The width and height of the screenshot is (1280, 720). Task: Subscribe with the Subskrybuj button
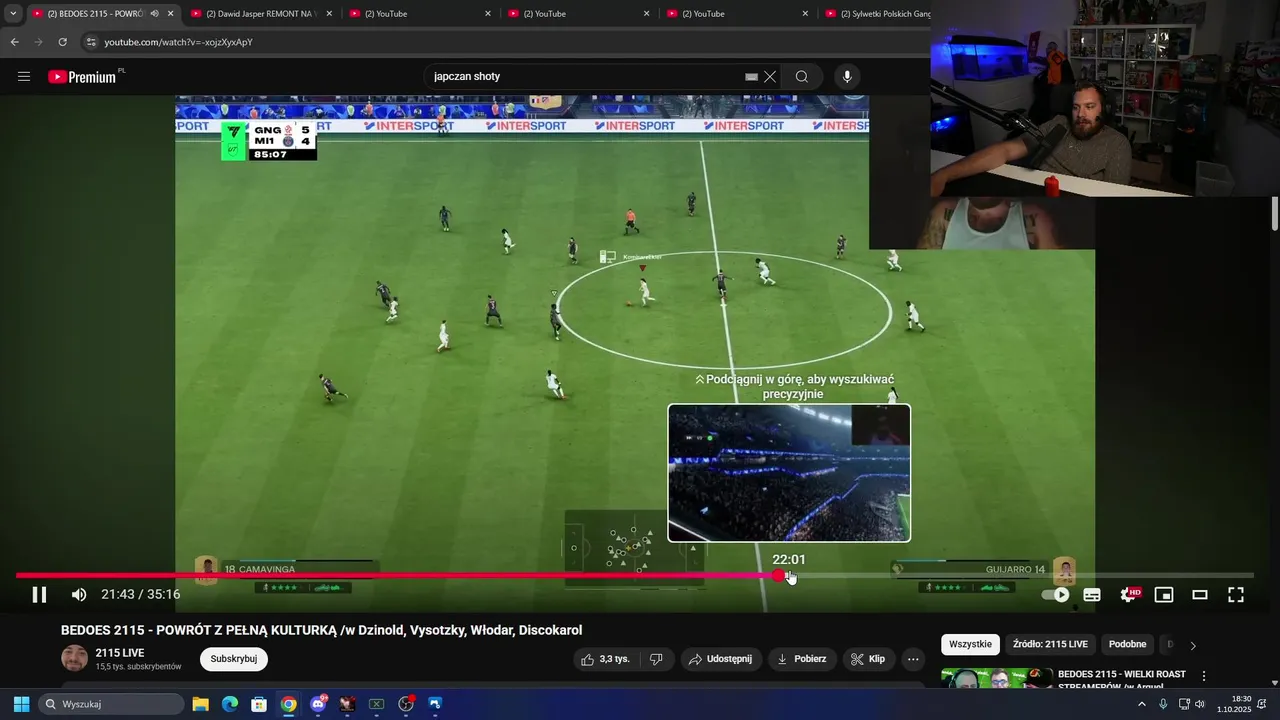coord(234,659)
